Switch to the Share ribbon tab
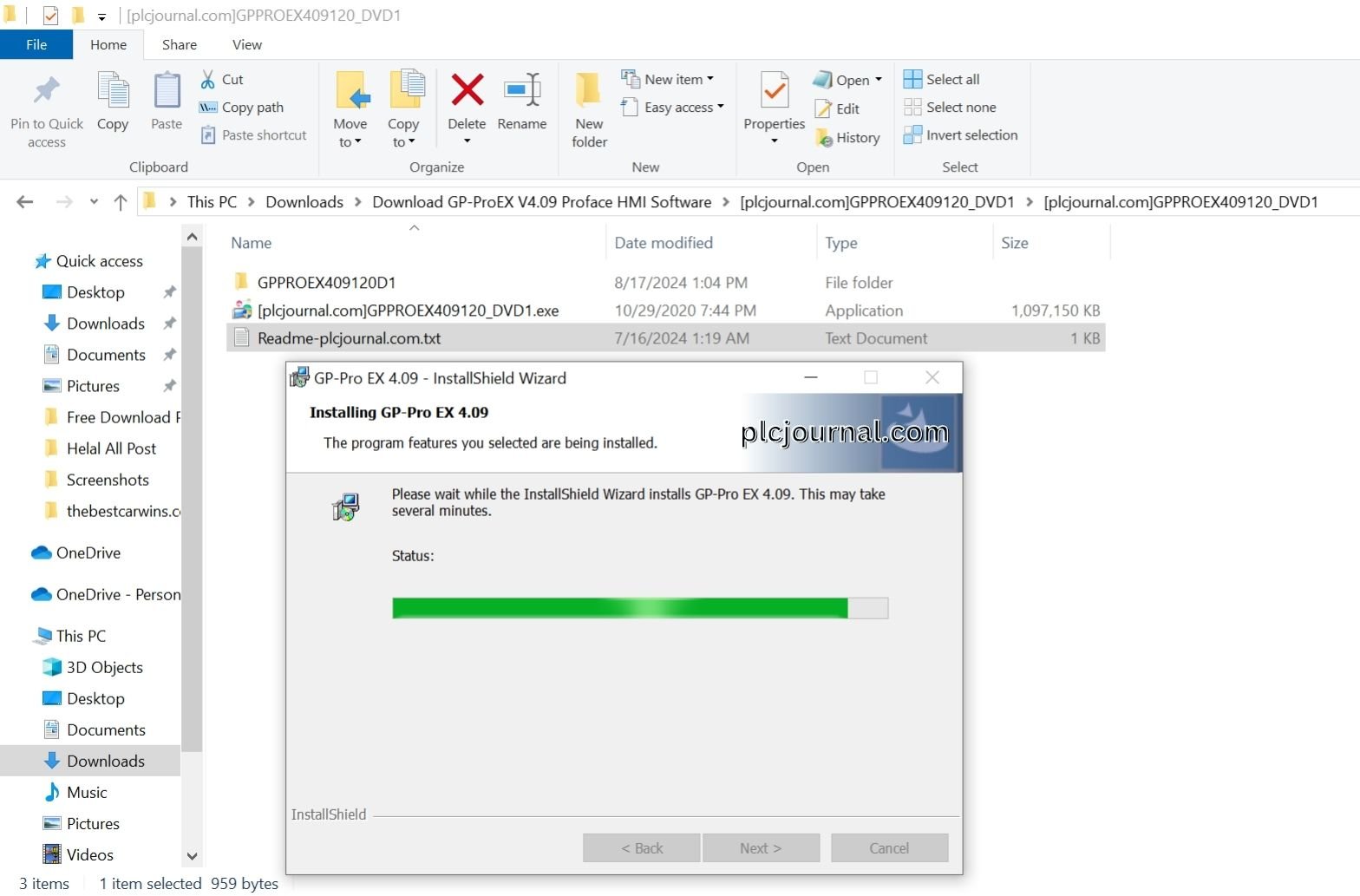 [x=180, y=45]
